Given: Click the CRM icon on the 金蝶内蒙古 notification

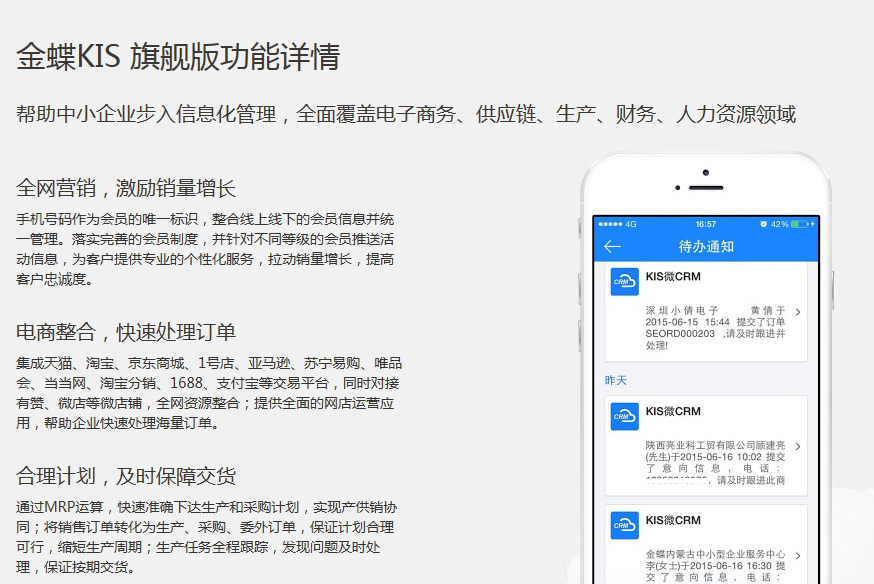Looking at the screenshot, I should [624, 525].
